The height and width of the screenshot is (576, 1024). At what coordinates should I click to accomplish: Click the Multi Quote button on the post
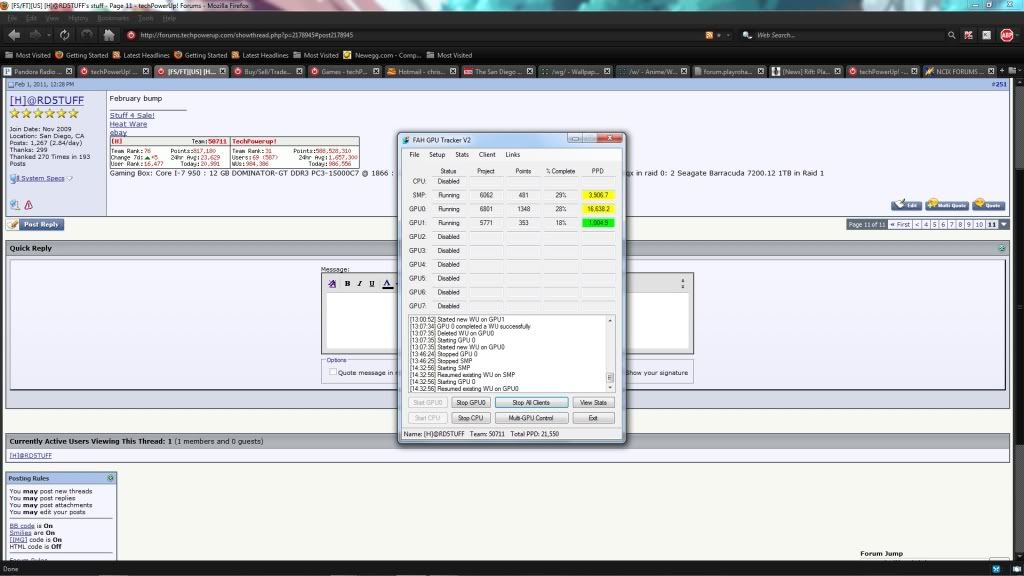[947, 205]
